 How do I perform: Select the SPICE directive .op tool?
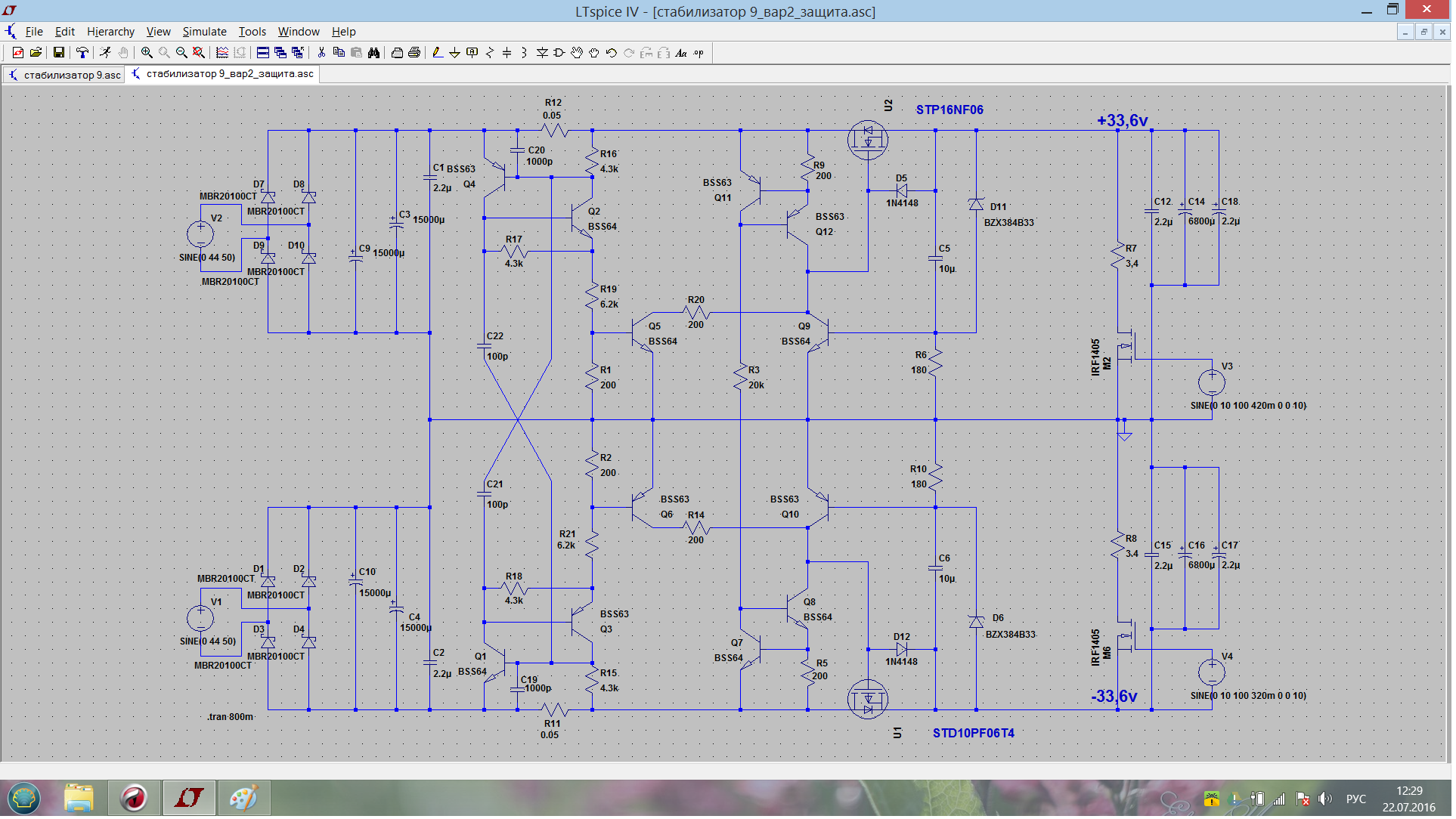coord(699,53)
